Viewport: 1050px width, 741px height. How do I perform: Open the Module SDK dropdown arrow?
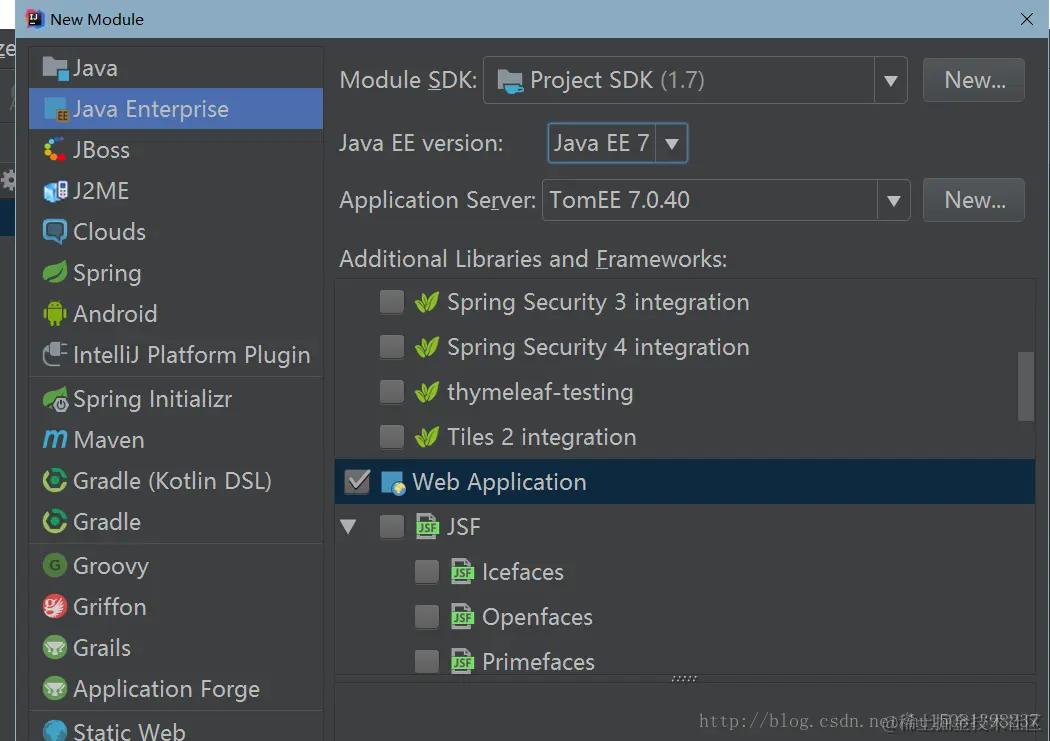click(891, 81)
